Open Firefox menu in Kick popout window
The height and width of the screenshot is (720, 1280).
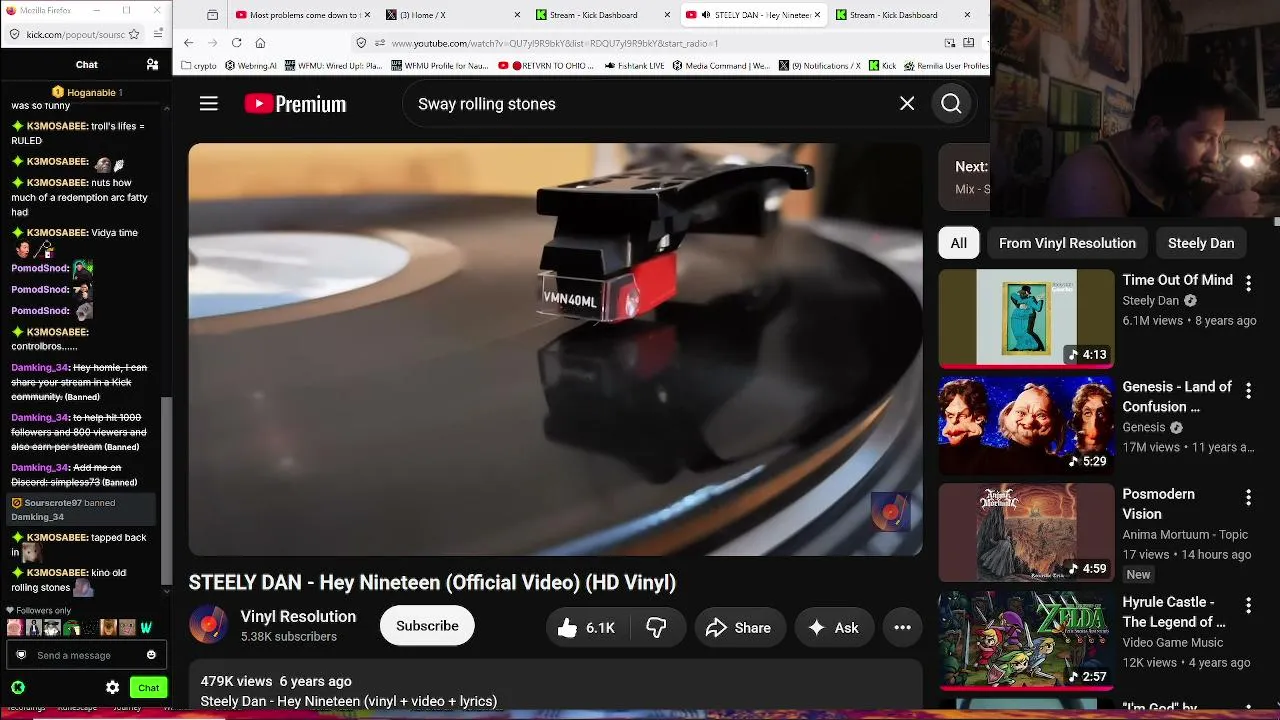click(x=158, y=34)
